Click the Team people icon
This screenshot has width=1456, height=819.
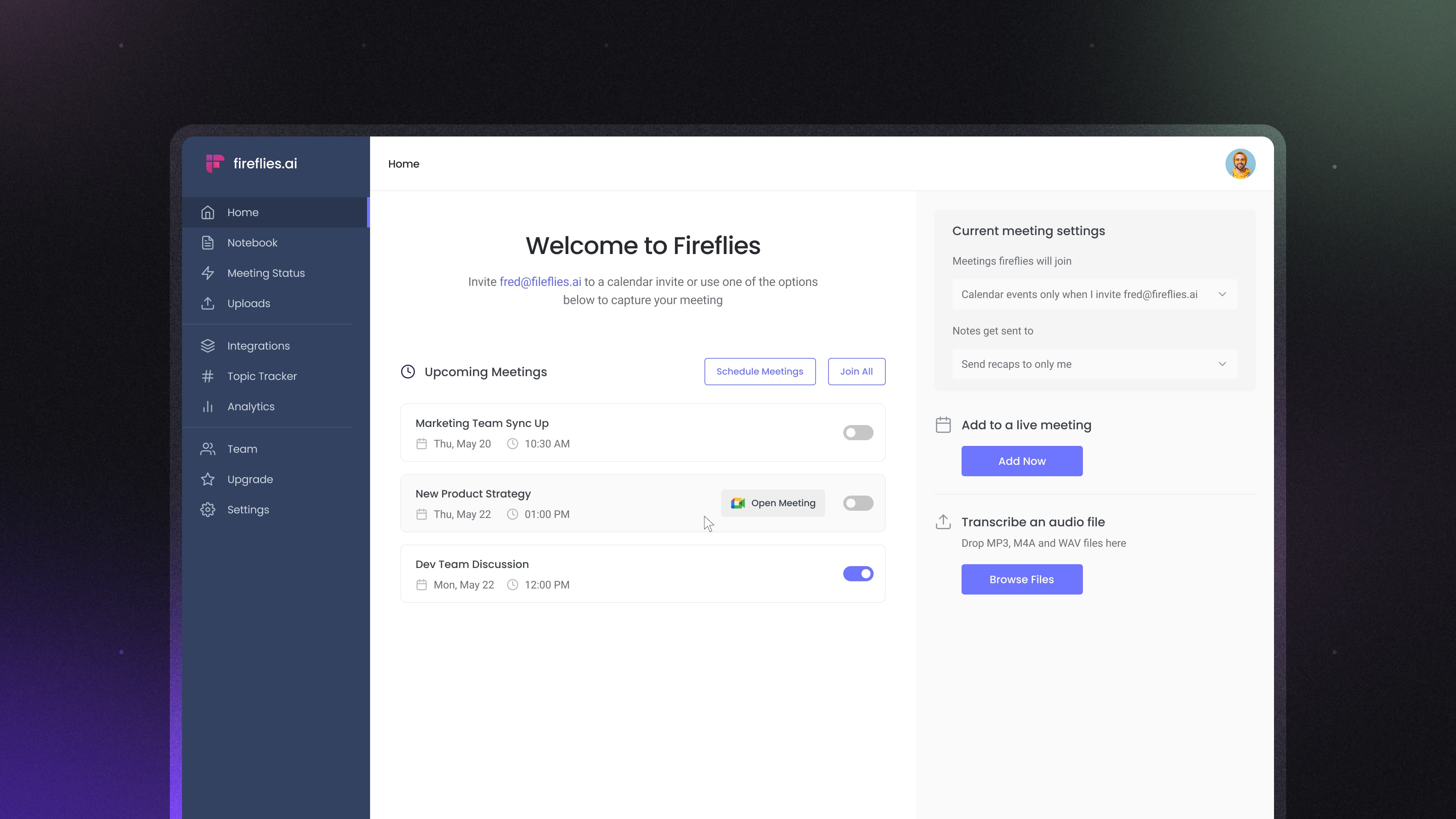click(x=207, y=449)
